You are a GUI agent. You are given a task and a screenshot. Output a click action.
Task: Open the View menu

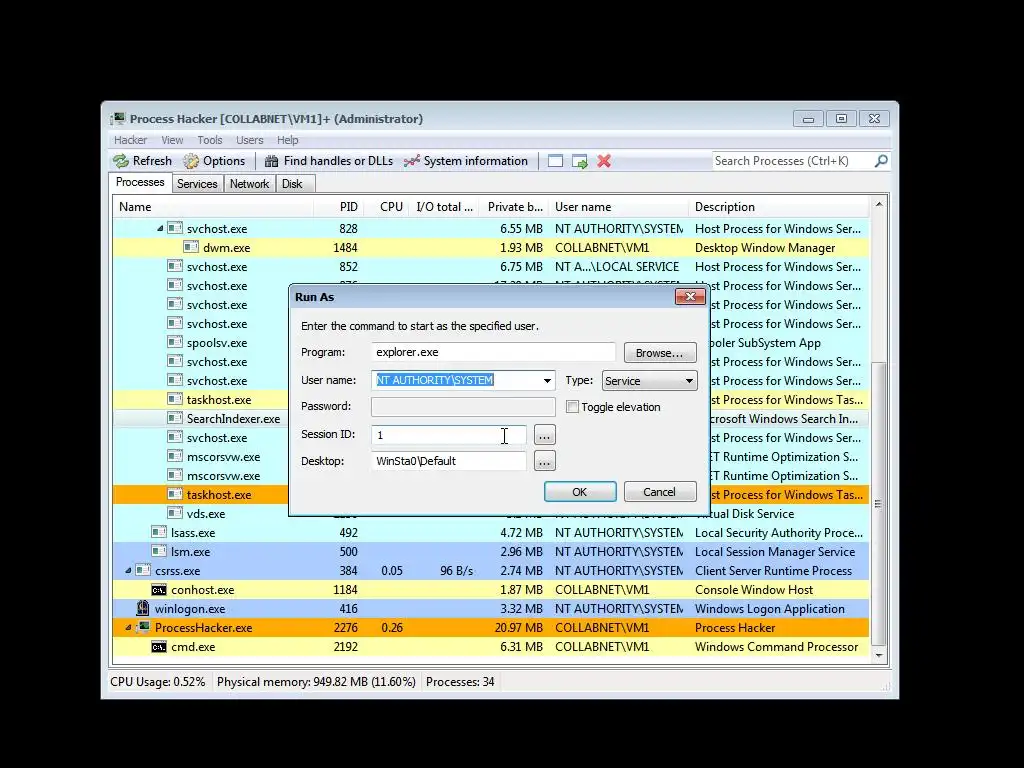[x=172, y=140]
